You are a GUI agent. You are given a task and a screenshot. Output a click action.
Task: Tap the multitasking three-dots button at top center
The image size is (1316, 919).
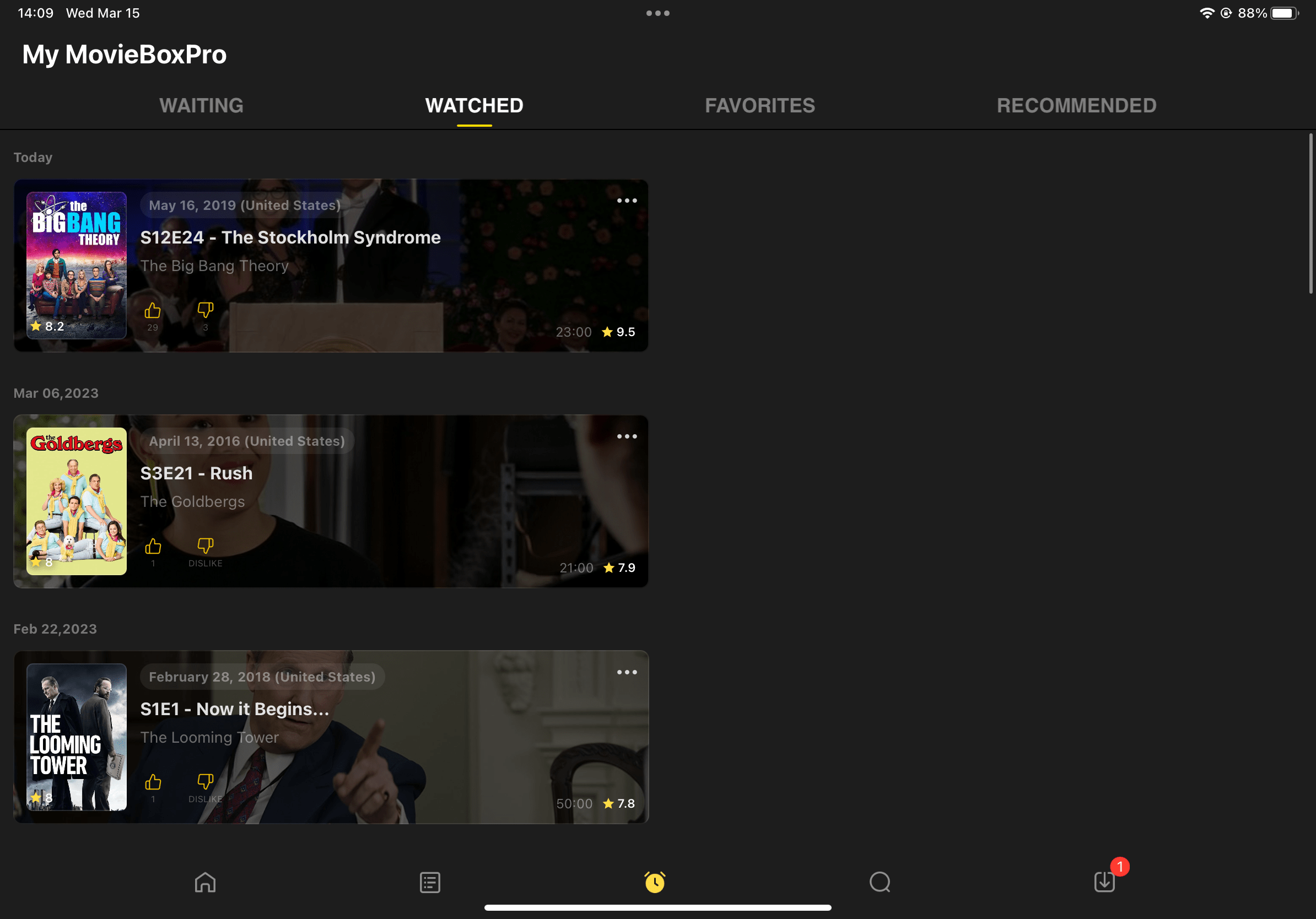[x=657, y=12]
